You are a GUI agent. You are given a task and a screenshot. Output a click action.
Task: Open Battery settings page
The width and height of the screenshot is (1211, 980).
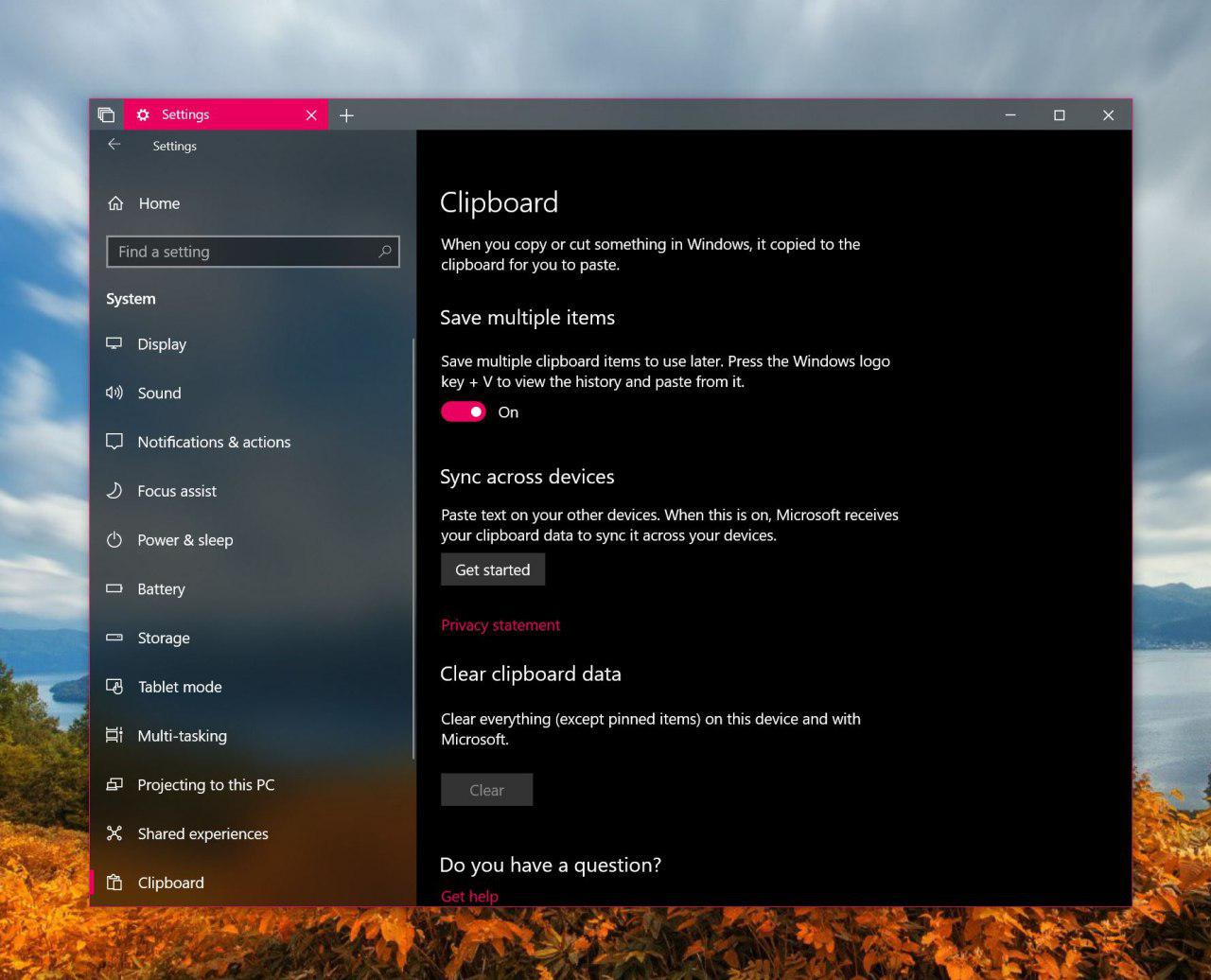pyautogui.click(x=161, y=589)
